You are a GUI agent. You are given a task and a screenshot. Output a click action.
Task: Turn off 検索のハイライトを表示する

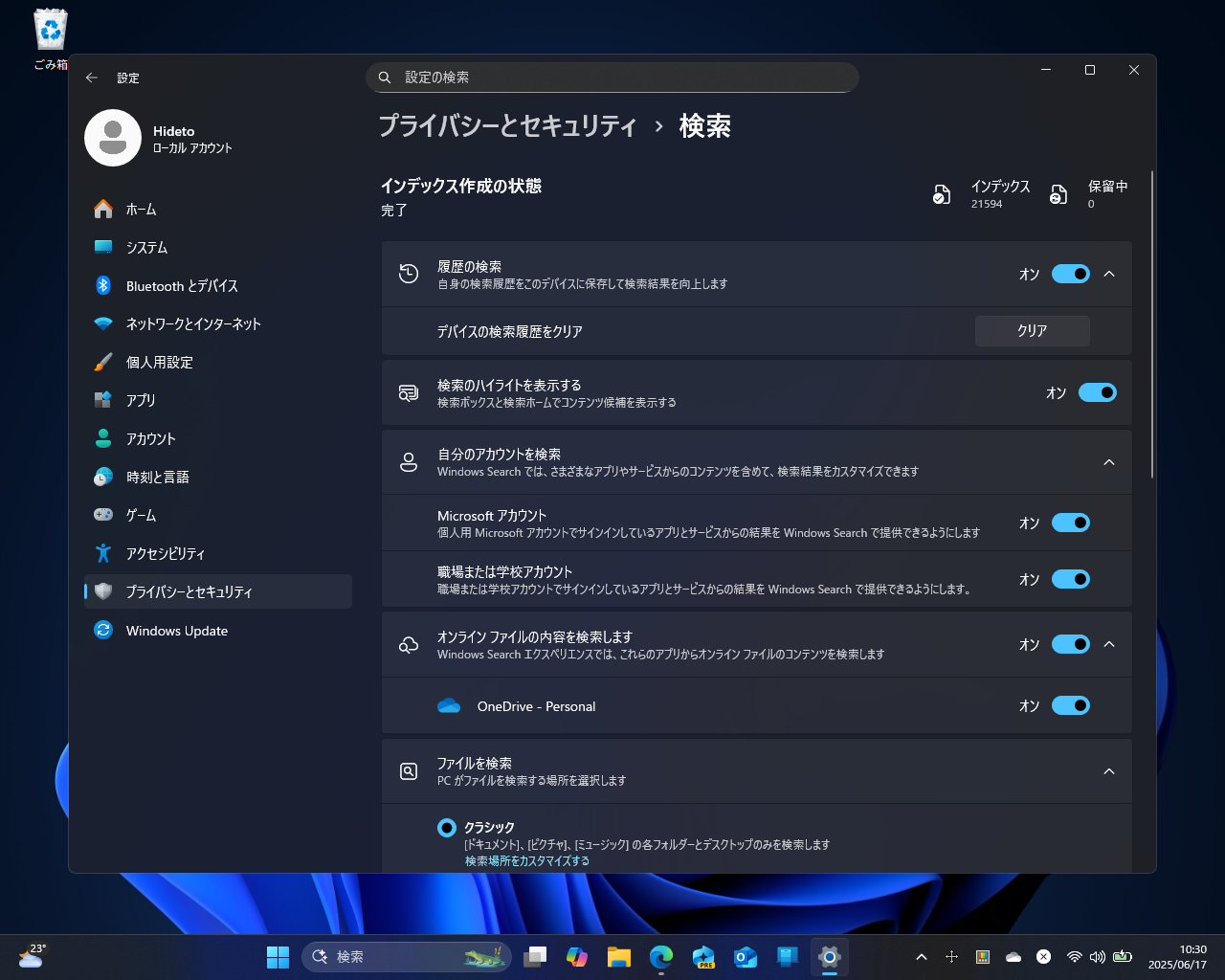1097,392
